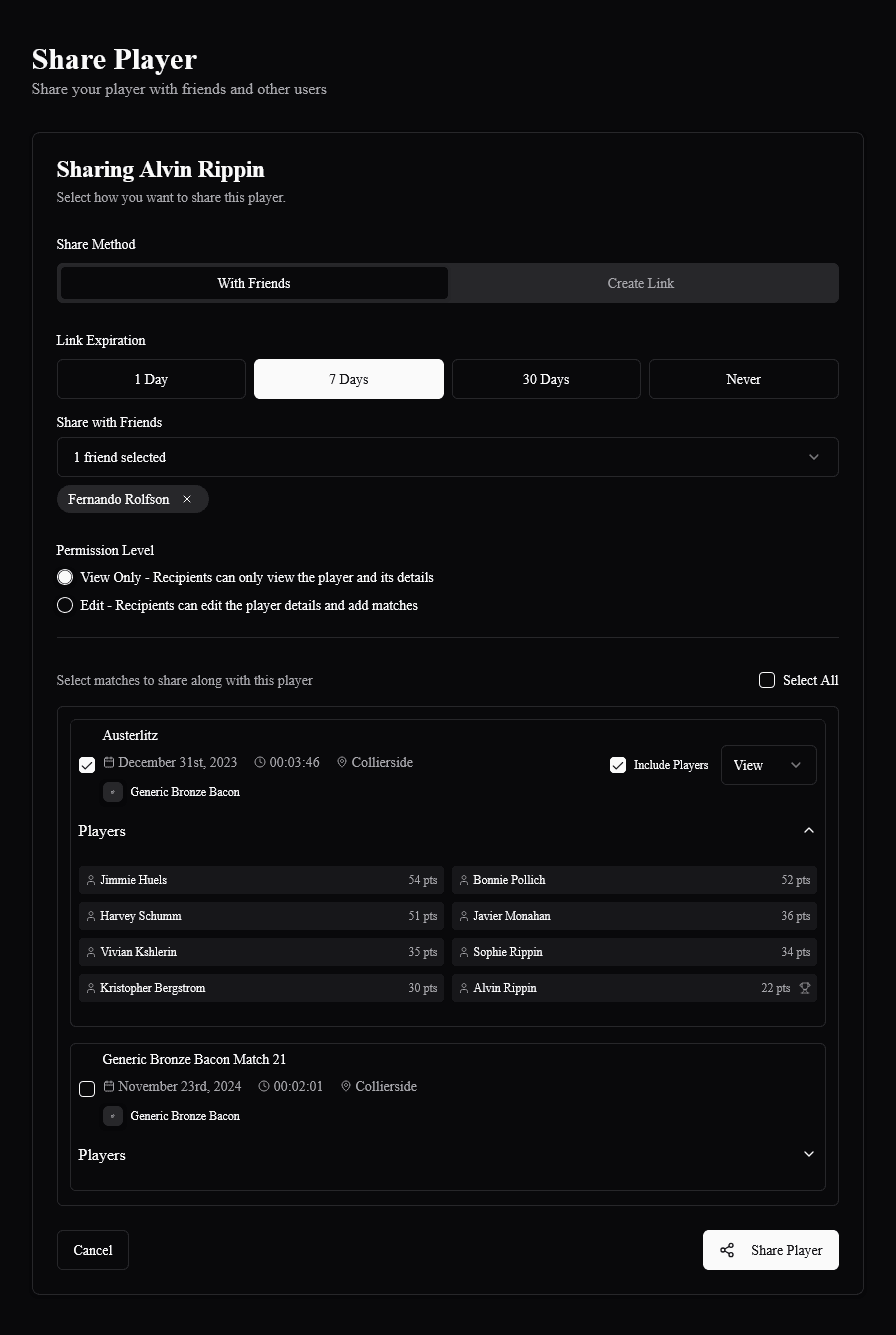Select the With Friends share method
The width and height of the screenshot is (896, 1335).
click(x=253, y=283)
